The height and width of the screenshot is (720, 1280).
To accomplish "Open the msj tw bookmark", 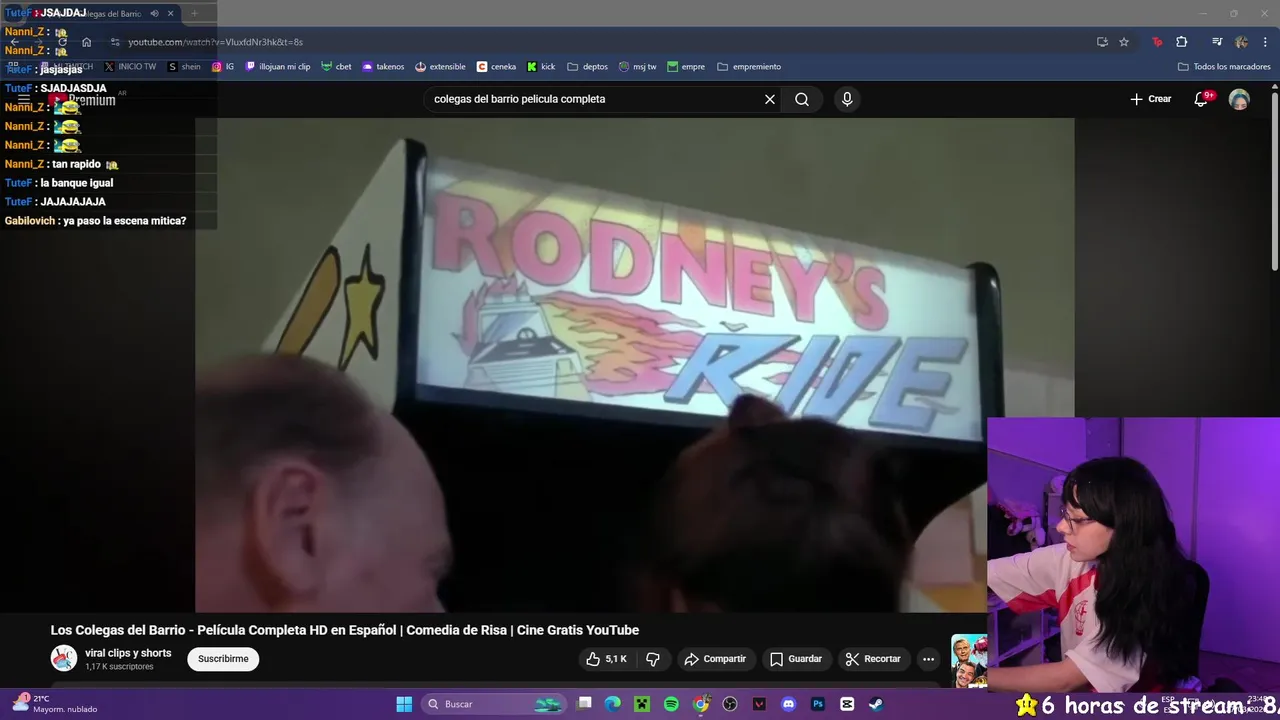I will tap(638, 67).
